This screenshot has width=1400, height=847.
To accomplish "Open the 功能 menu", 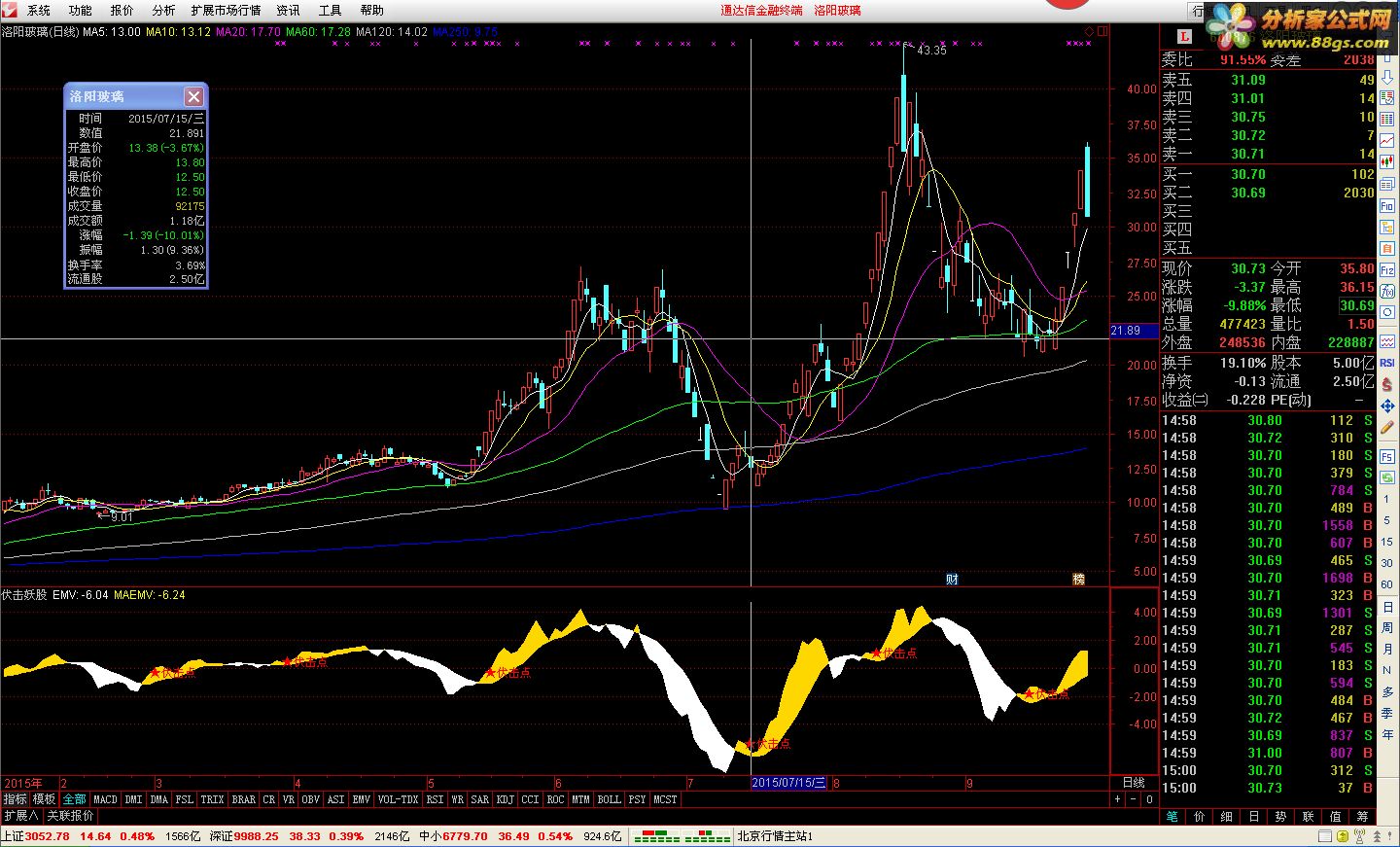I will [x=81, y=11].
